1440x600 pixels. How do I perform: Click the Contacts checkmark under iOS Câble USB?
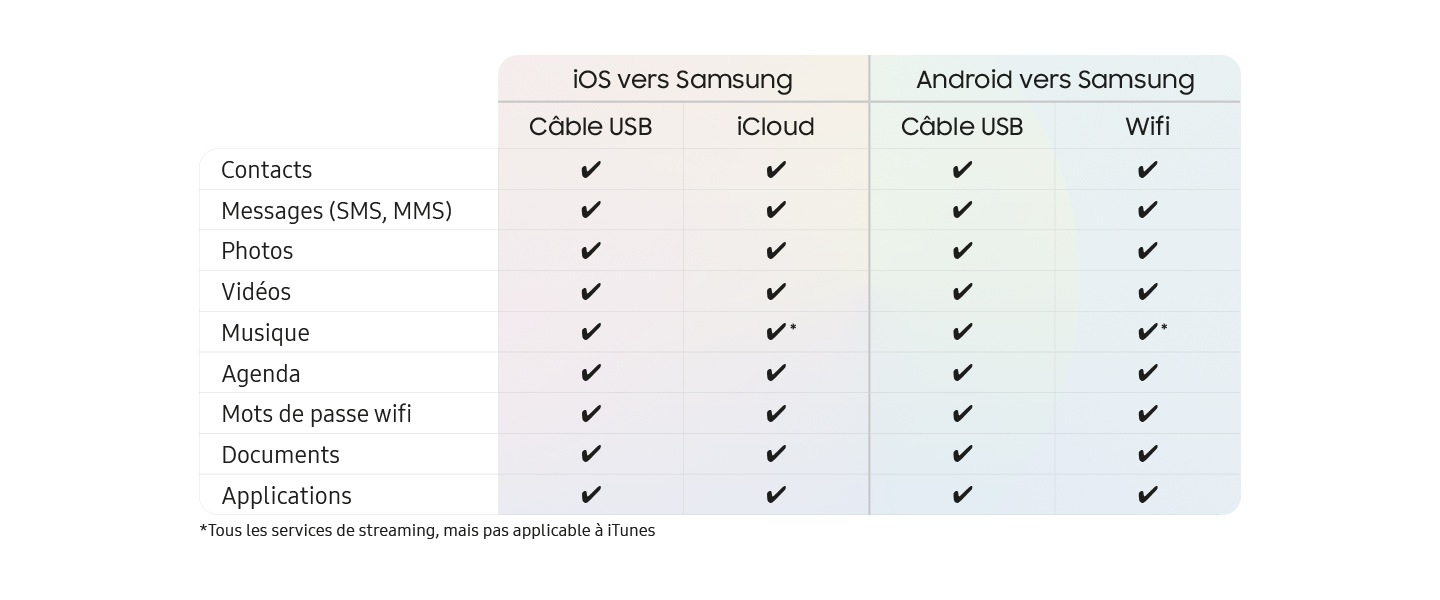coord(591,170)
